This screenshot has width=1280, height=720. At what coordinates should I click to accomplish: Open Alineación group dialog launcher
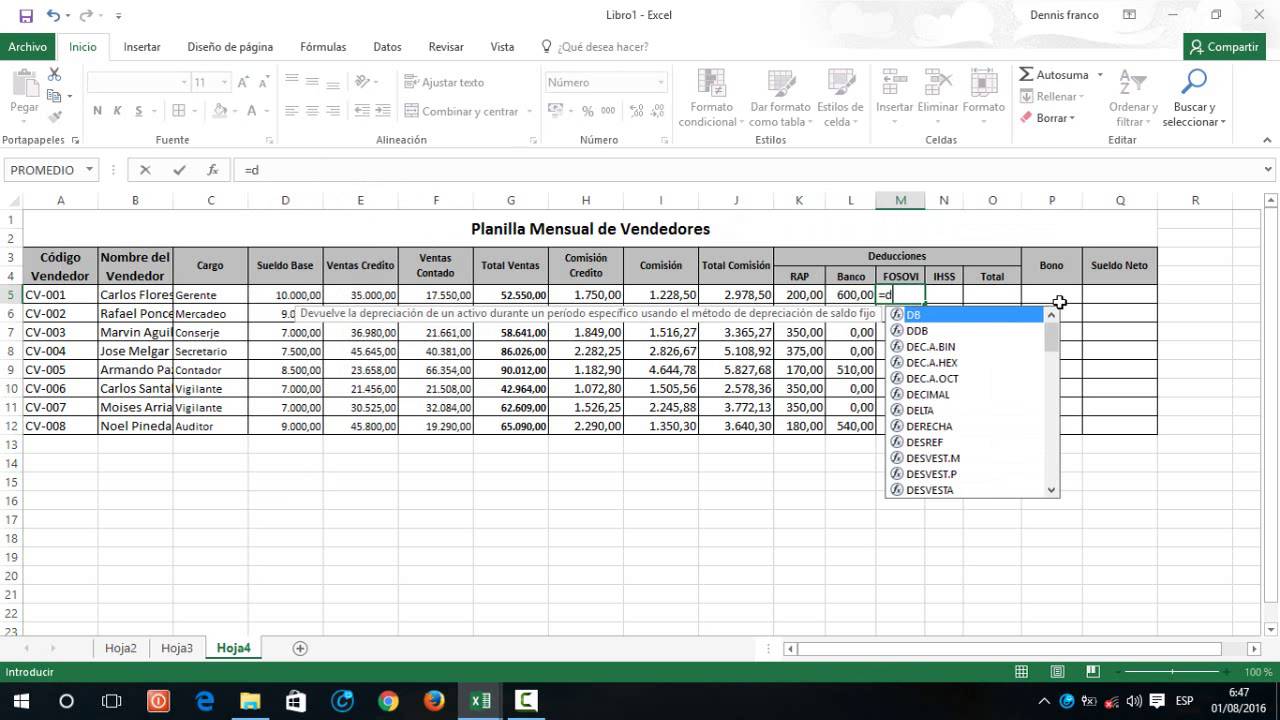point(532,141)
